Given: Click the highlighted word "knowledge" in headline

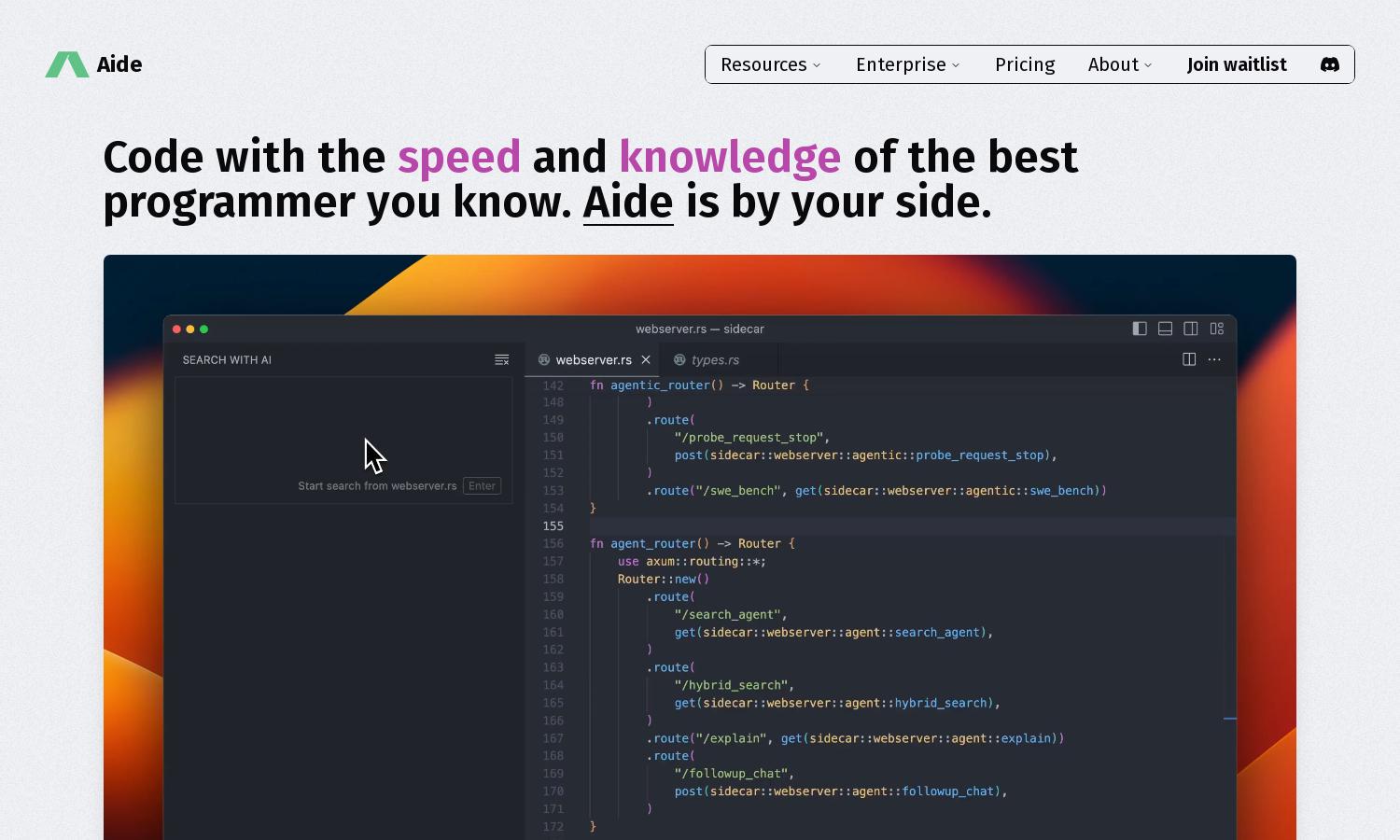Looking at the screenshot, I should (730, 157).
